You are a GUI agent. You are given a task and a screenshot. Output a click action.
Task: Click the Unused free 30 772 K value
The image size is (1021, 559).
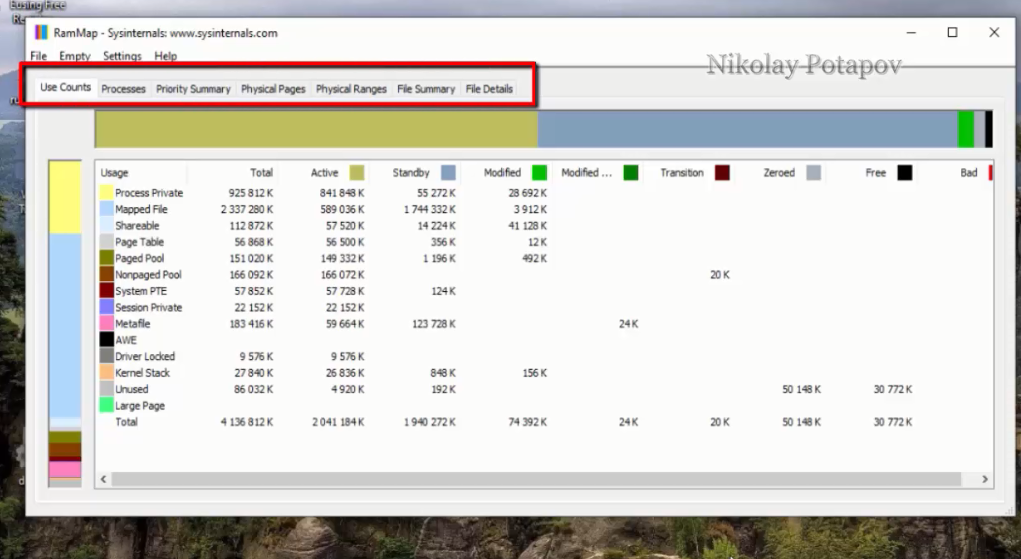pyautogui.click(x=893, y=389)
